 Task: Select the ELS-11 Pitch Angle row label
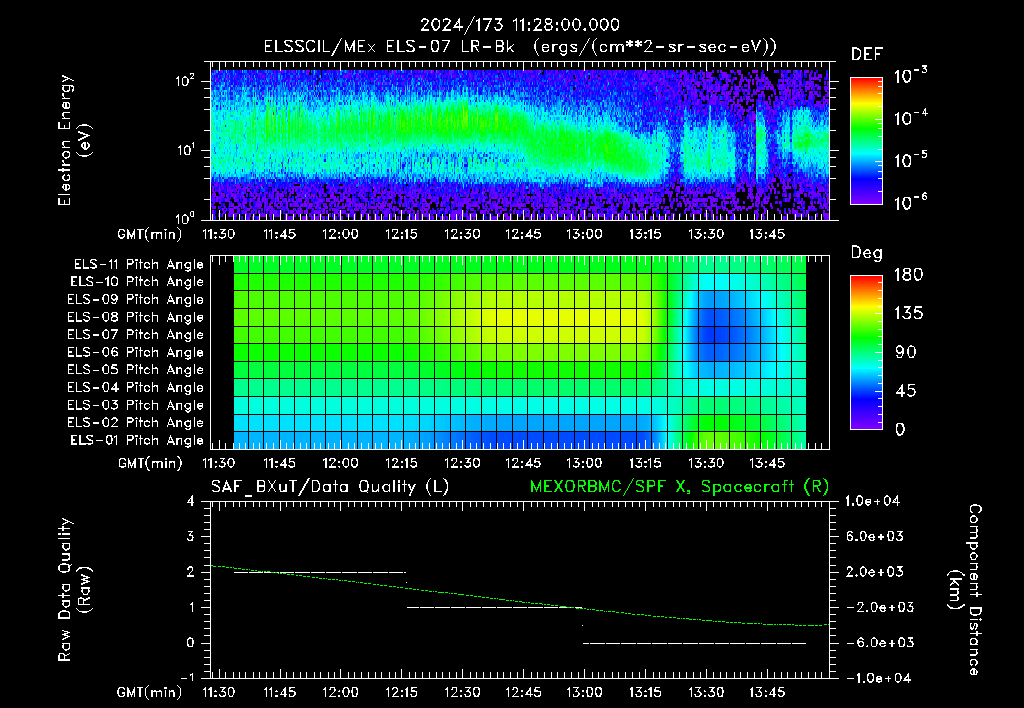click(138, 265)
